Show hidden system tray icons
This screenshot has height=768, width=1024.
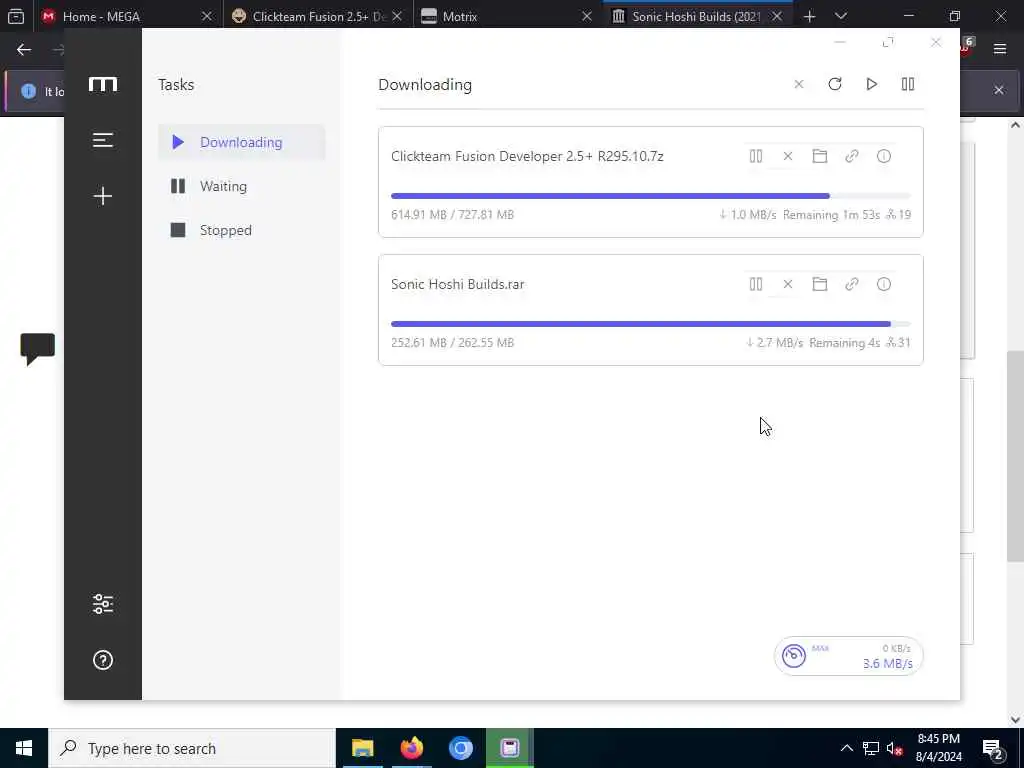click(x=846, y=748)
